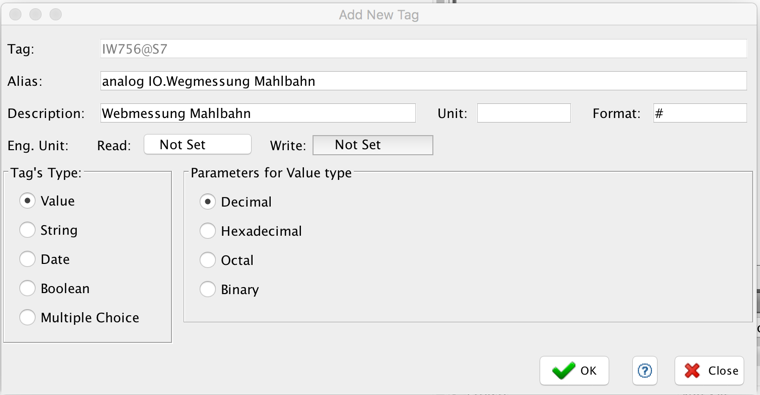Click into the Unit input field

tap(523, 113)
